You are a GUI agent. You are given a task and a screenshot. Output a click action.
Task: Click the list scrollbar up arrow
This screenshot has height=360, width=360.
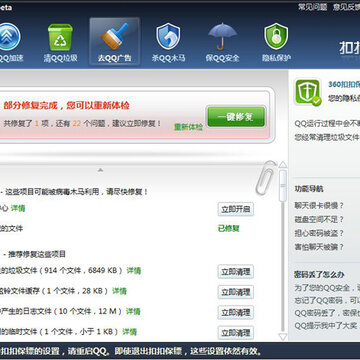pyautogui.click(x=283, y=165)
